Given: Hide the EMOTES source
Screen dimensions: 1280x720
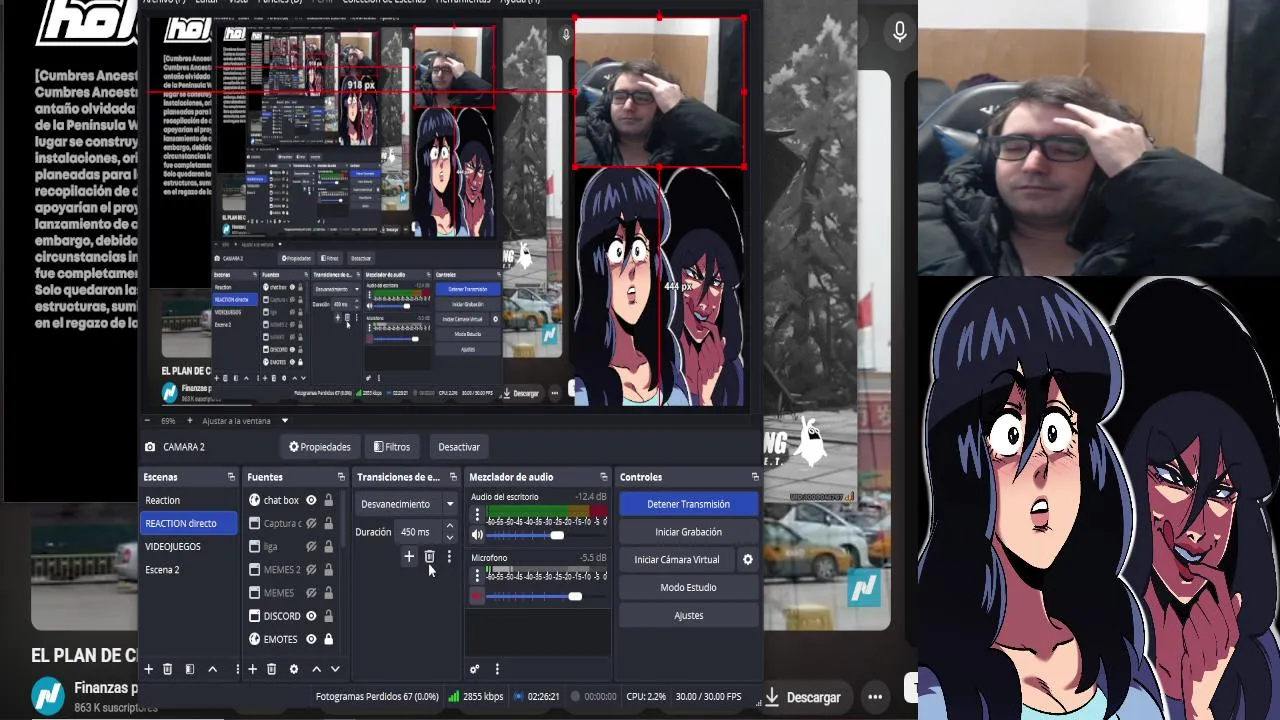Looking at the screenshot, I should click(x=311, y=639).
